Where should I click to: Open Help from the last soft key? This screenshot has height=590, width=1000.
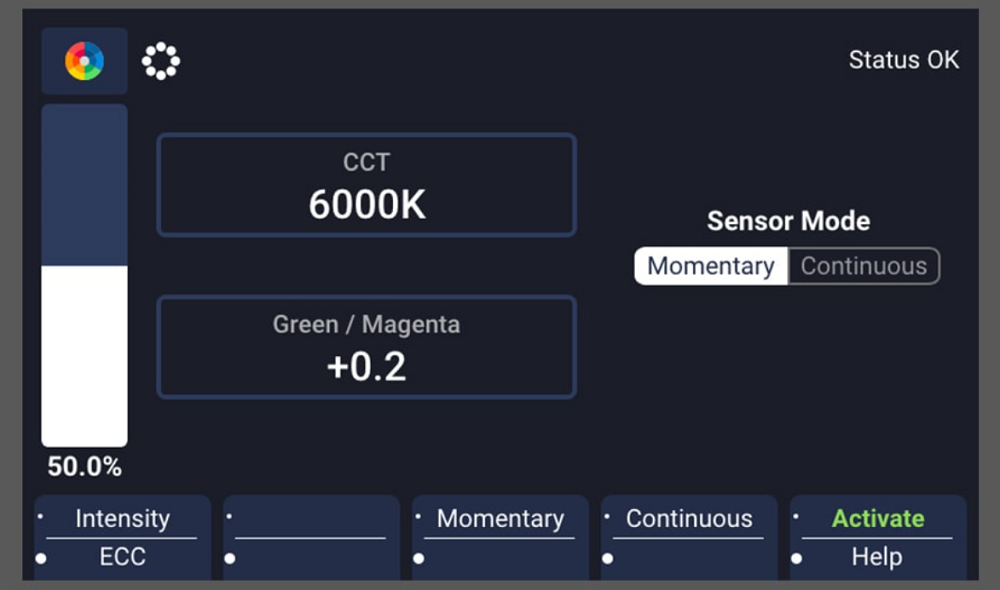pos(877,557)
